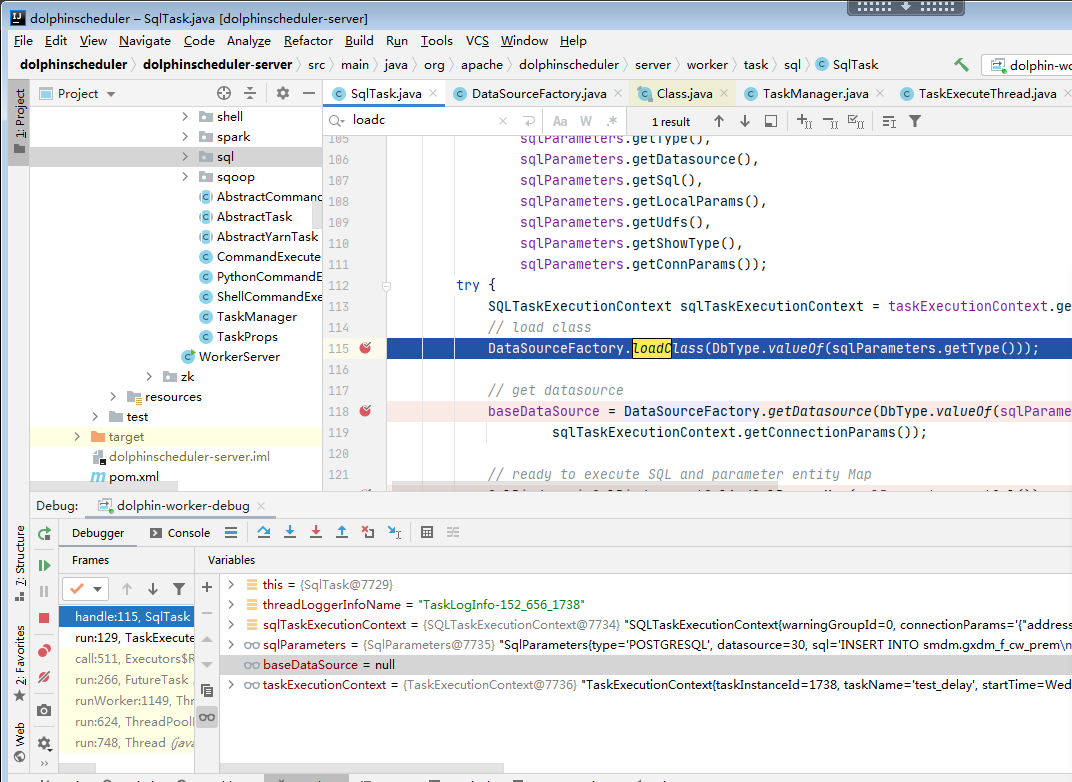Resume program with green play icon
The width and height of the screenshot is (1072, 782).
(x=44, y=565)
